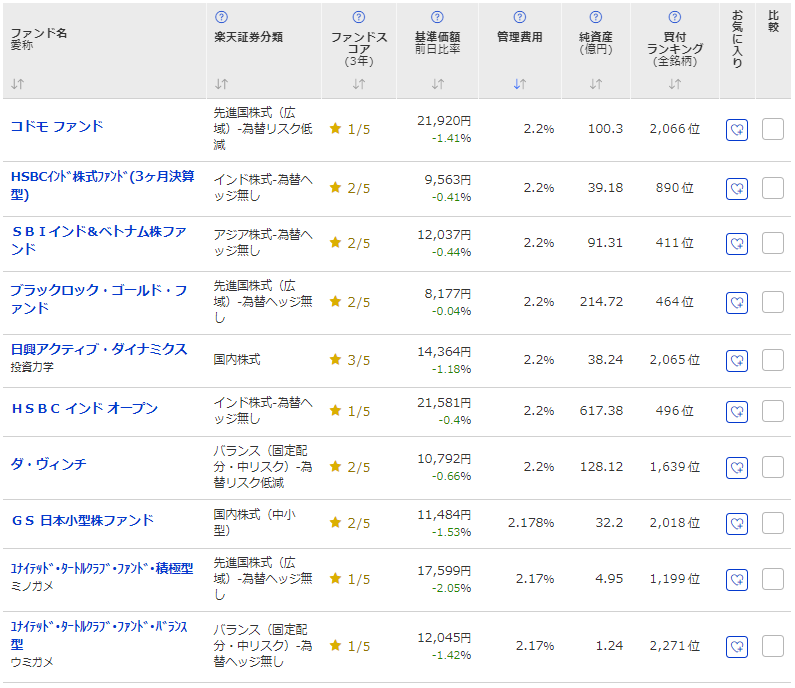Open ユナイテッド・タートルクラブ・ファンド・バランス型 link
This screenshot has height=688, width=795.
pyautogui.click(x=99, y=635)
